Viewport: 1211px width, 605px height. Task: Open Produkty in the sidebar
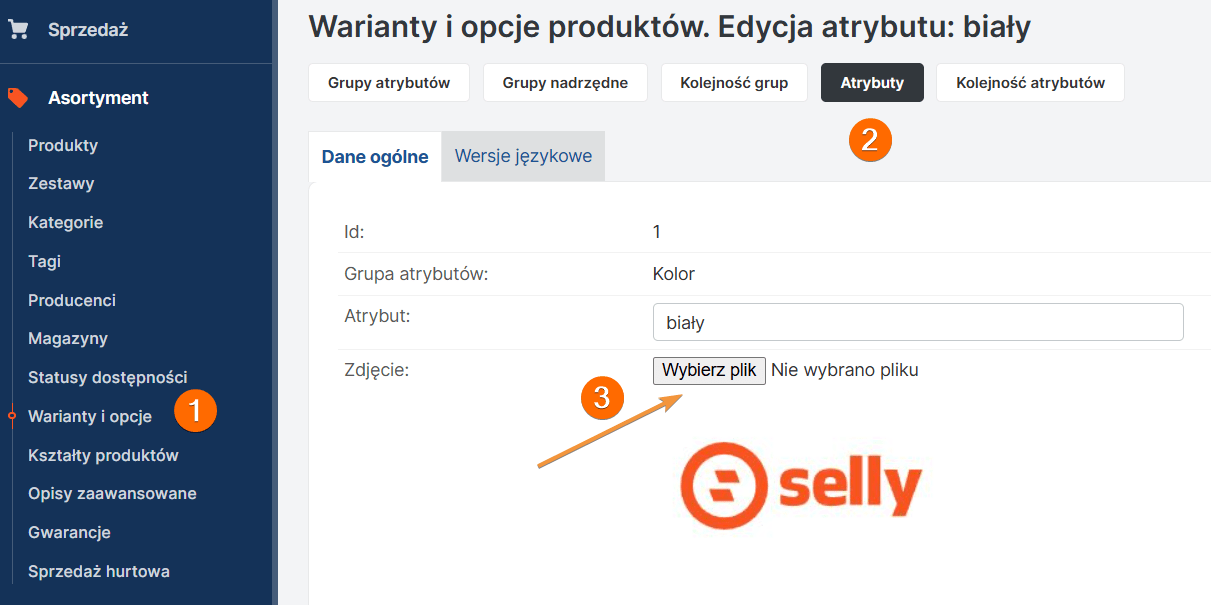63,145
